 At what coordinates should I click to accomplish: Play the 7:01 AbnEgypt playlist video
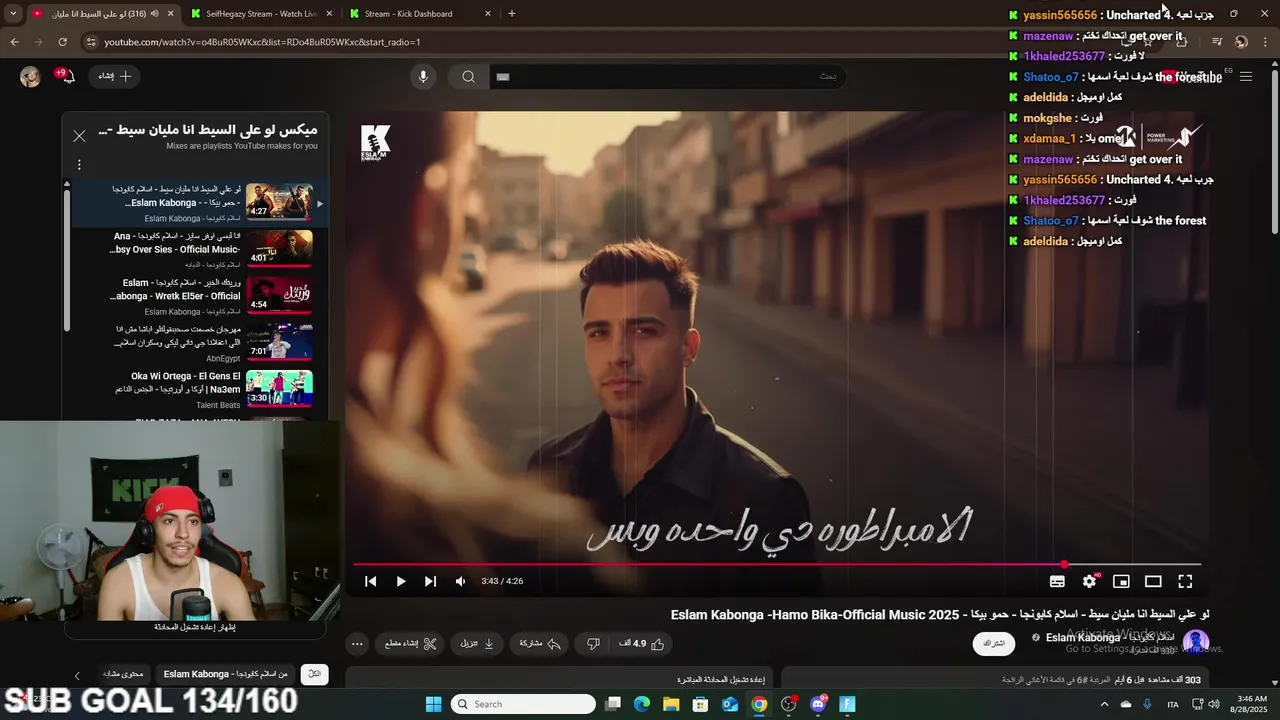point(279,342)
